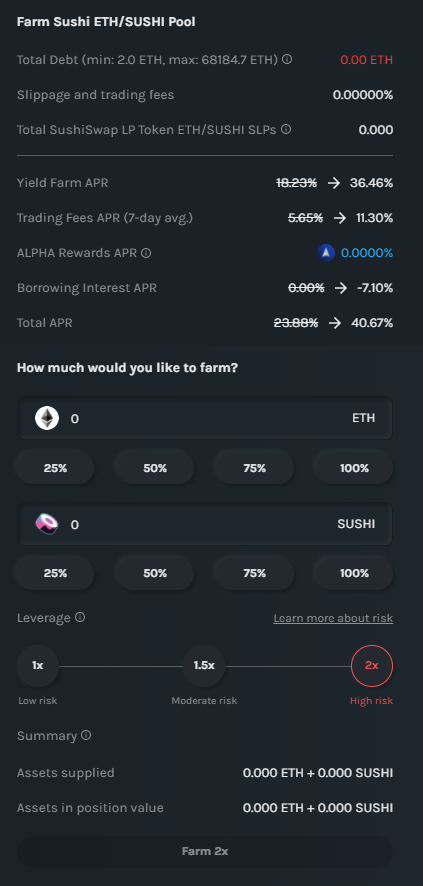The image size is (423, 886).
Task: Click the Farm 2x button
Action: [x=204, y=851]
